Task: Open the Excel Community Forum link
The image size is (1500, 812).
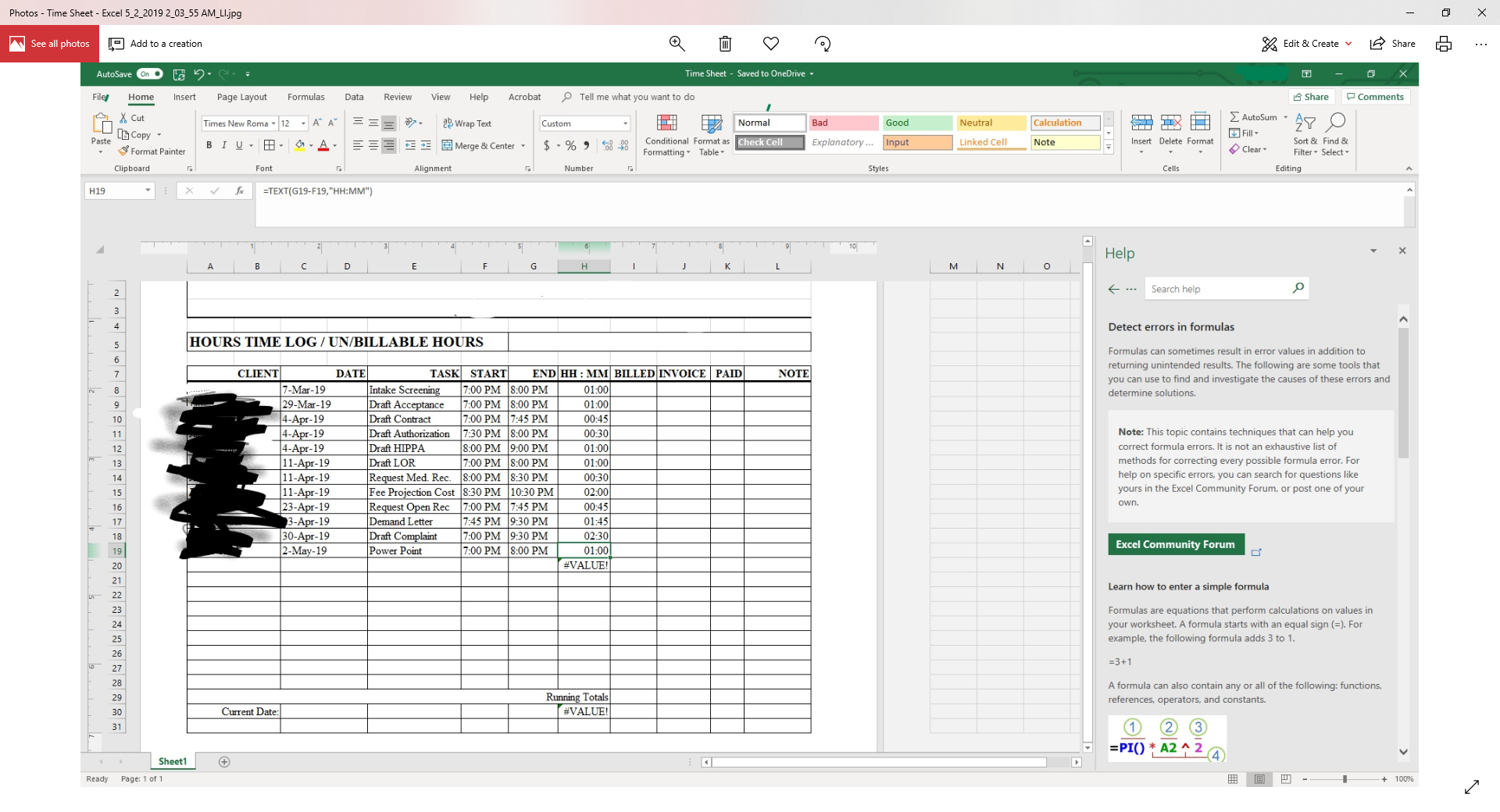Action: click(x=1176, y=544)
